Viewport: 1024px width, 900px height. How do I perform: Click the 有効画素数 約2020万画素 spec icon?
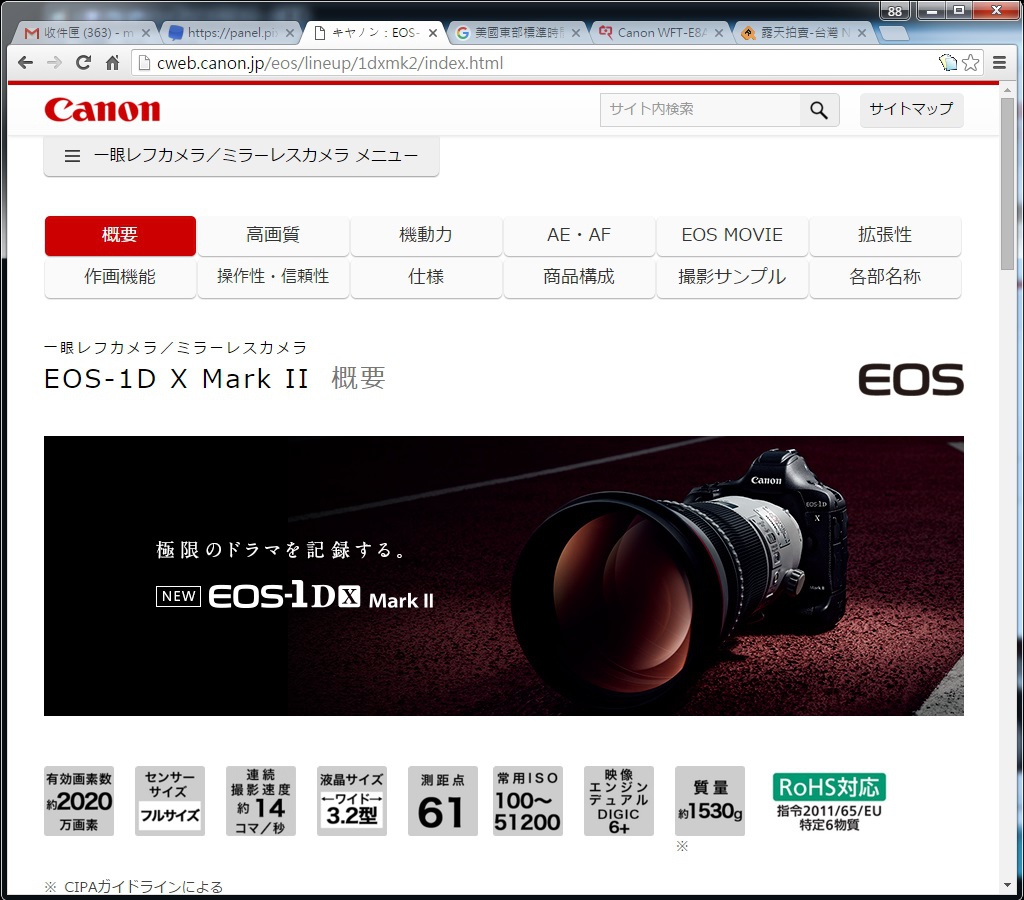pyautogui.click(x=79, y=801)
